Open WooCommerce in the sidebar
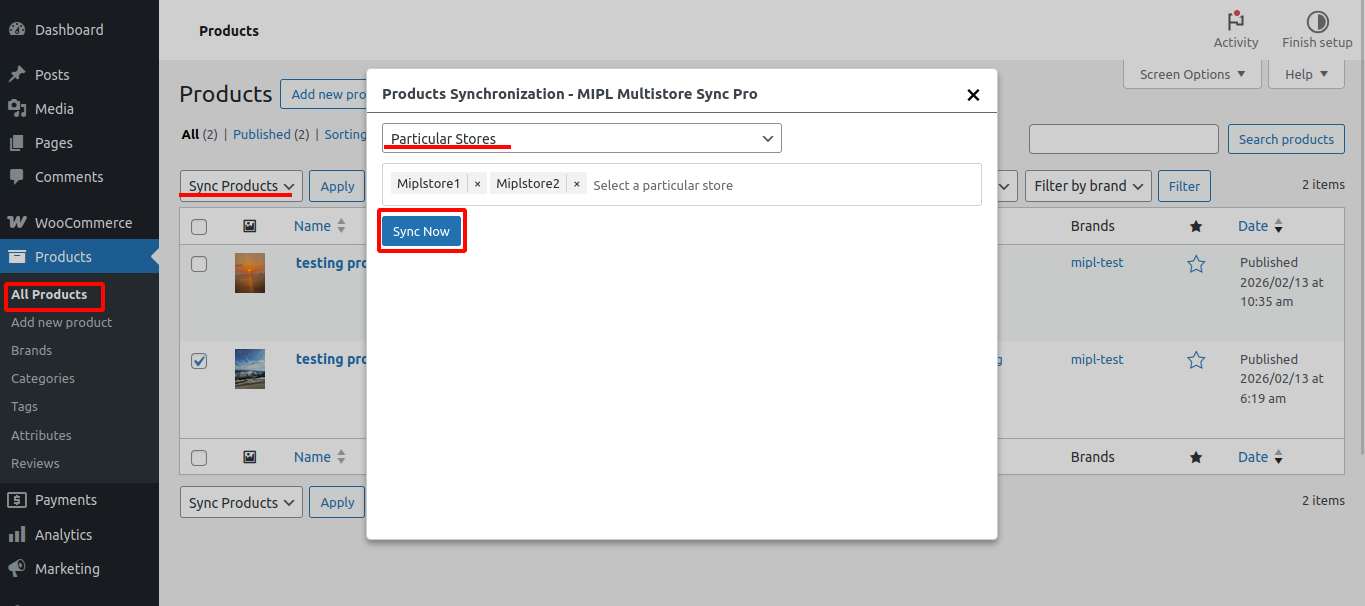The height and width of the screenshot is (606, 1365). coord(82,223)
